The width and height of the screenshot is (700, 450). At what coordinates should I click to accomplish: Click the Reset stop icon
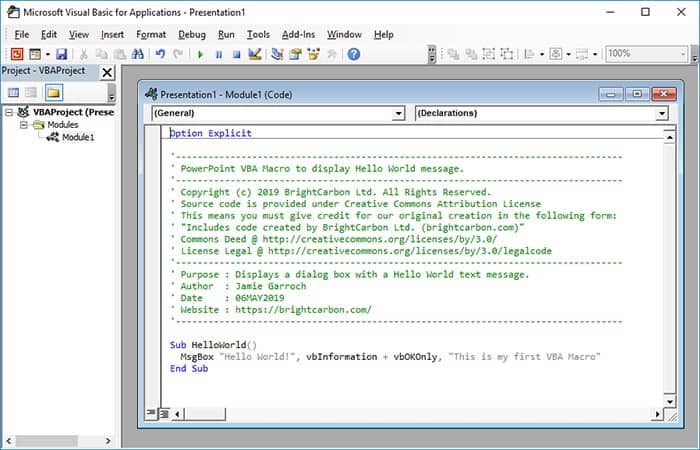[237, 54]
